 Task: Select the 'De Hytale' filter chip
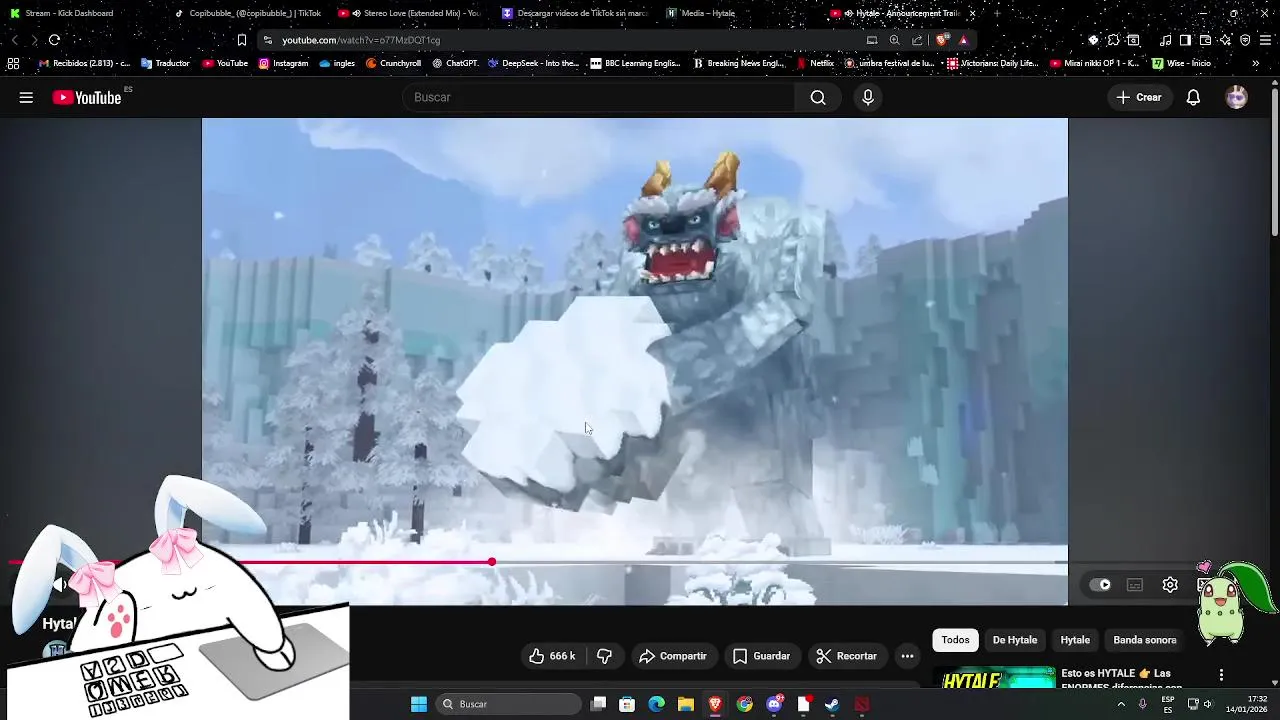tap(1014, 640)
